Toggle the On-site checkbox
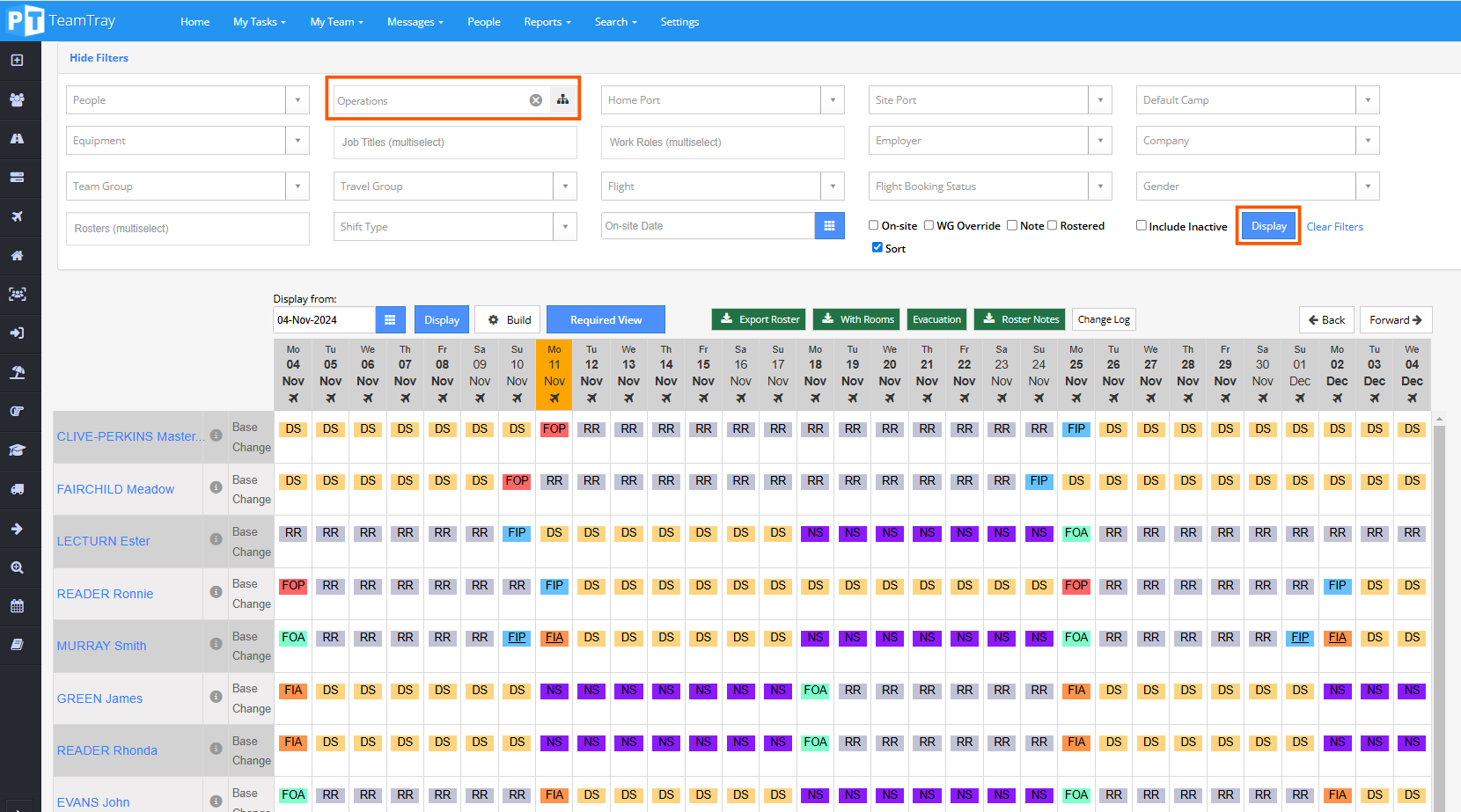Viewport: 1461px width, 812px height. [x=874, y=225]
